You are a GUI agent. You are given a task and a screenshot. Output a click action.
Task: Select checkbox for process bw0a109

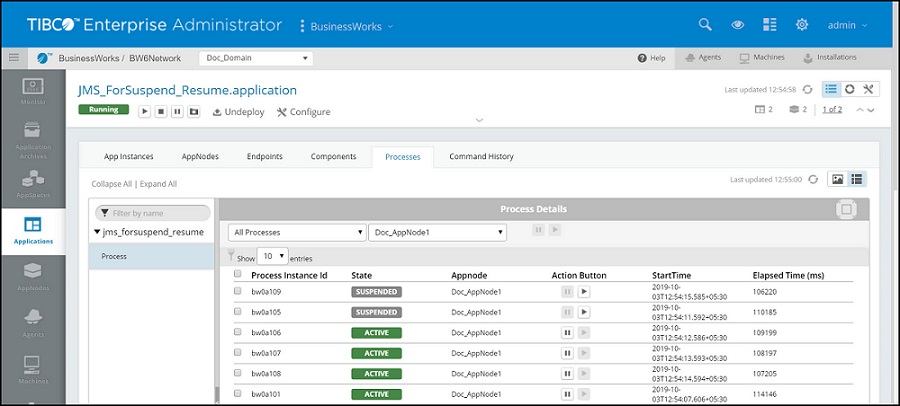[238, 291]
